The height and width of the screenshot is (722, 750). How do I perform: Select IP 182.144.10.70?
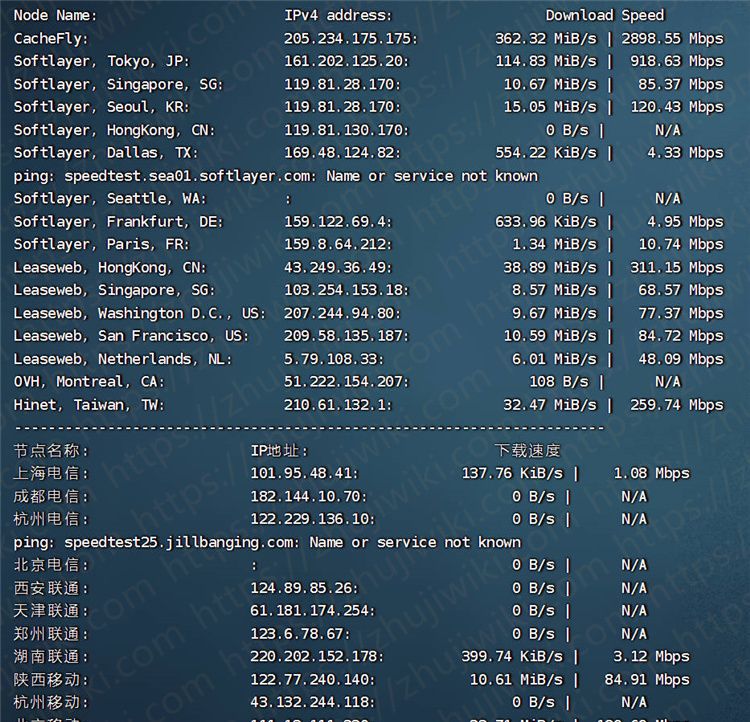click(309, 496)
